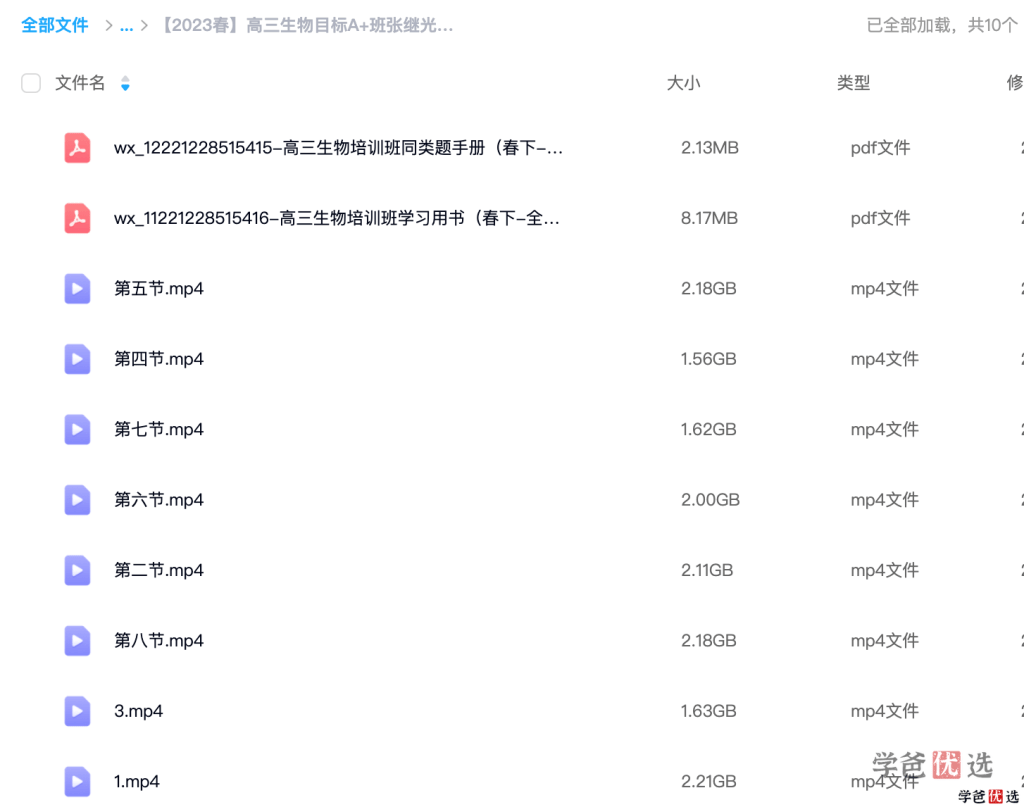Open the 全部文件 breadcrumb link

(x=55, y=25)
